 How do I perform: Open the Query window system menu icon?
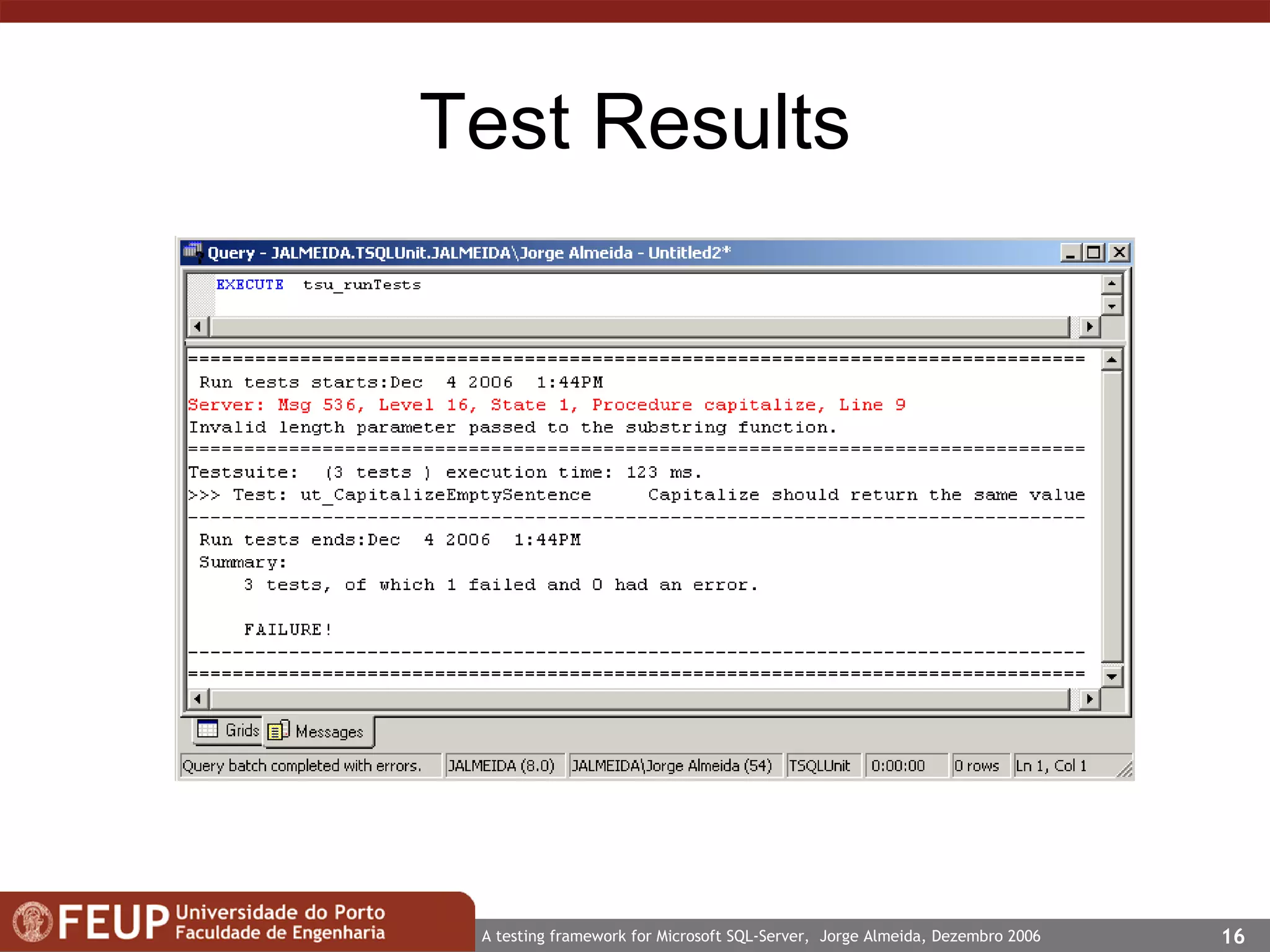[193, 252]
